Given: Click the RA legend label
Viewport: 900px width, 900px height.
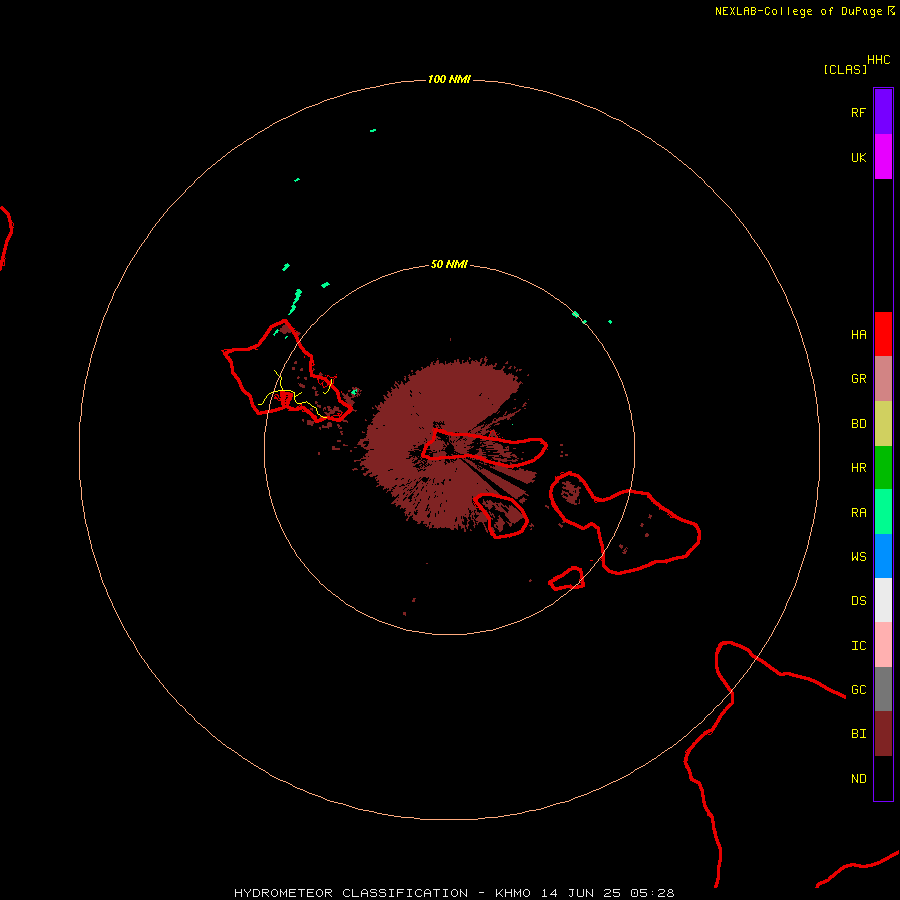Looking at the screenshot, I should (858, 513).
